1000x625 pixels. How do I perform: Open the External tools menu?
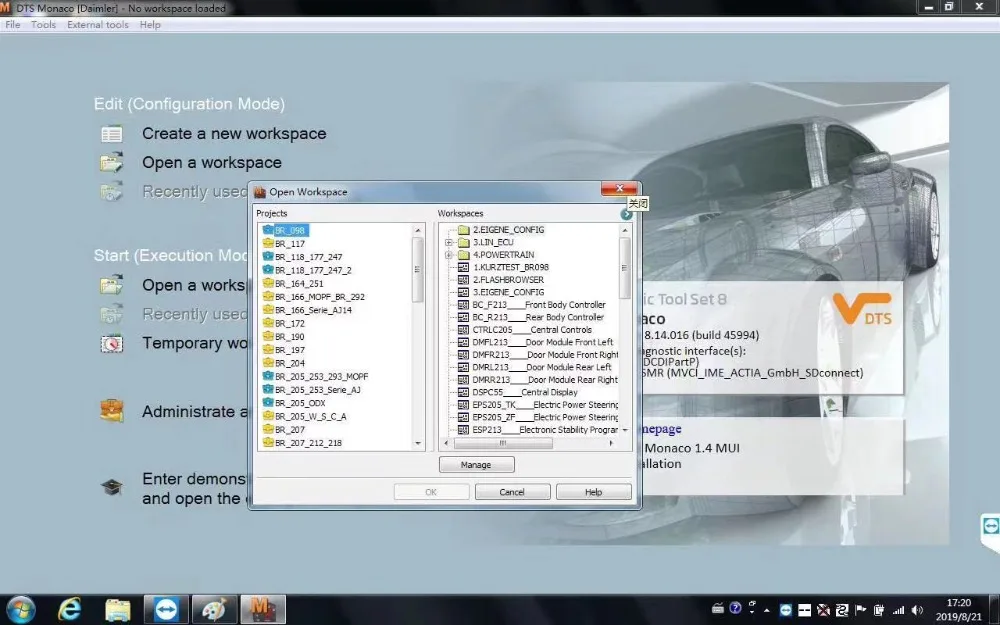[x=98, y=25]
